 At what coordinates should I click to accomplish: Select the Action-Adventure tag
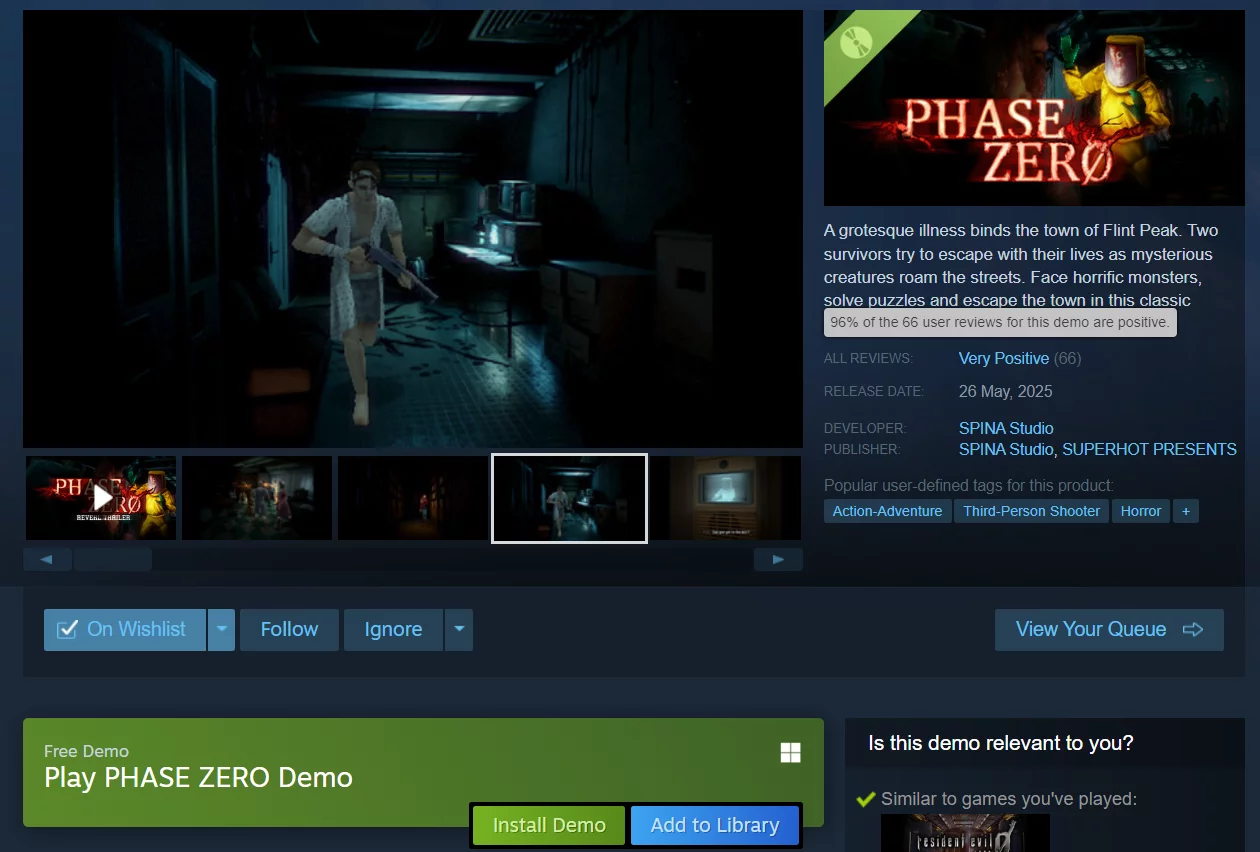pyautogui.click(x=887, y=511)
